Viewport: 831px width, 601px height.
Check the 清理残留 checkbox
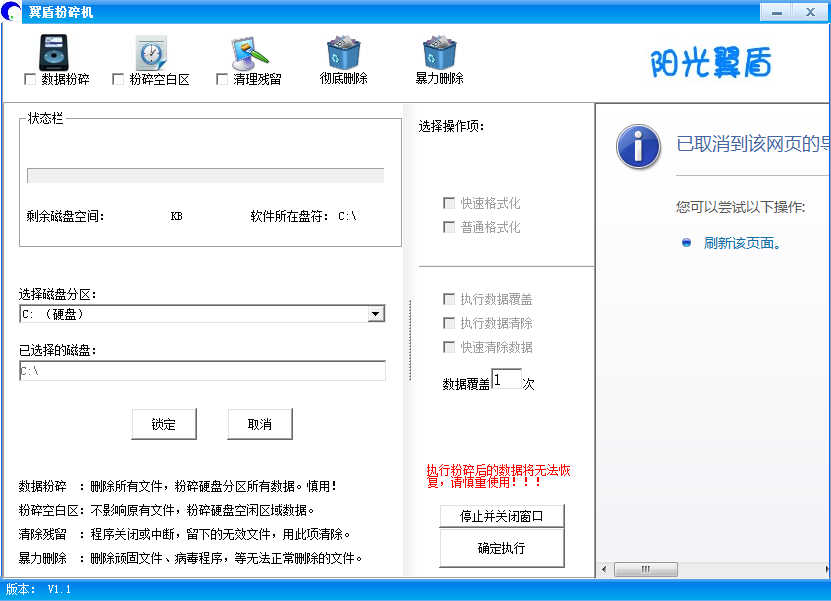222,79
